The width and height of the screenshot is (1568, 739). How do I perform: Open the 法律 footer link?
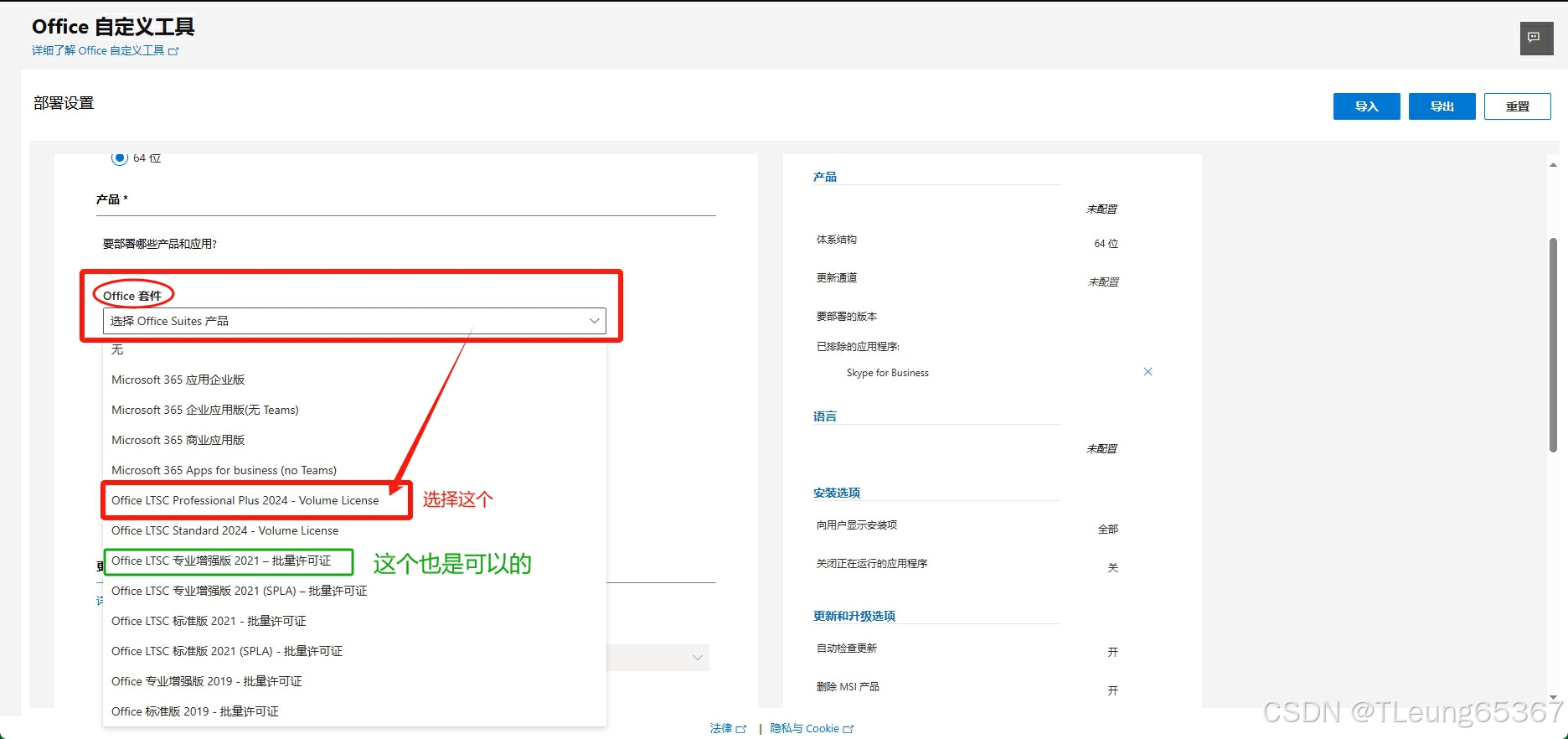(x=727, y=728)
